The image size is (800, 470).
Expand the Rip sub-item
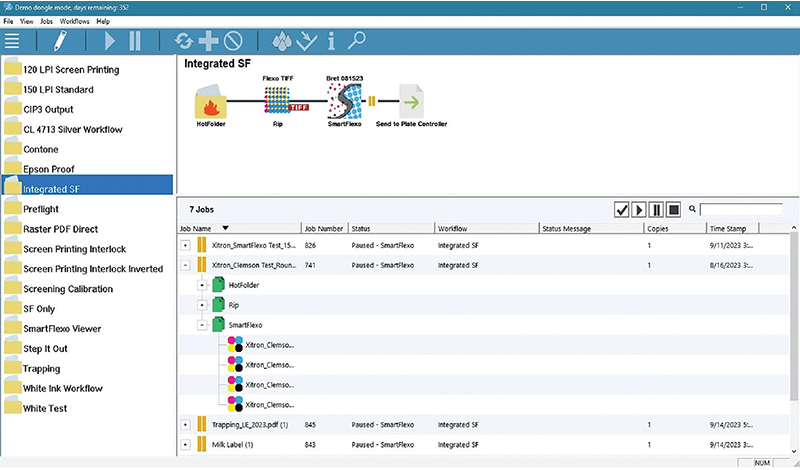click(202, 305)
